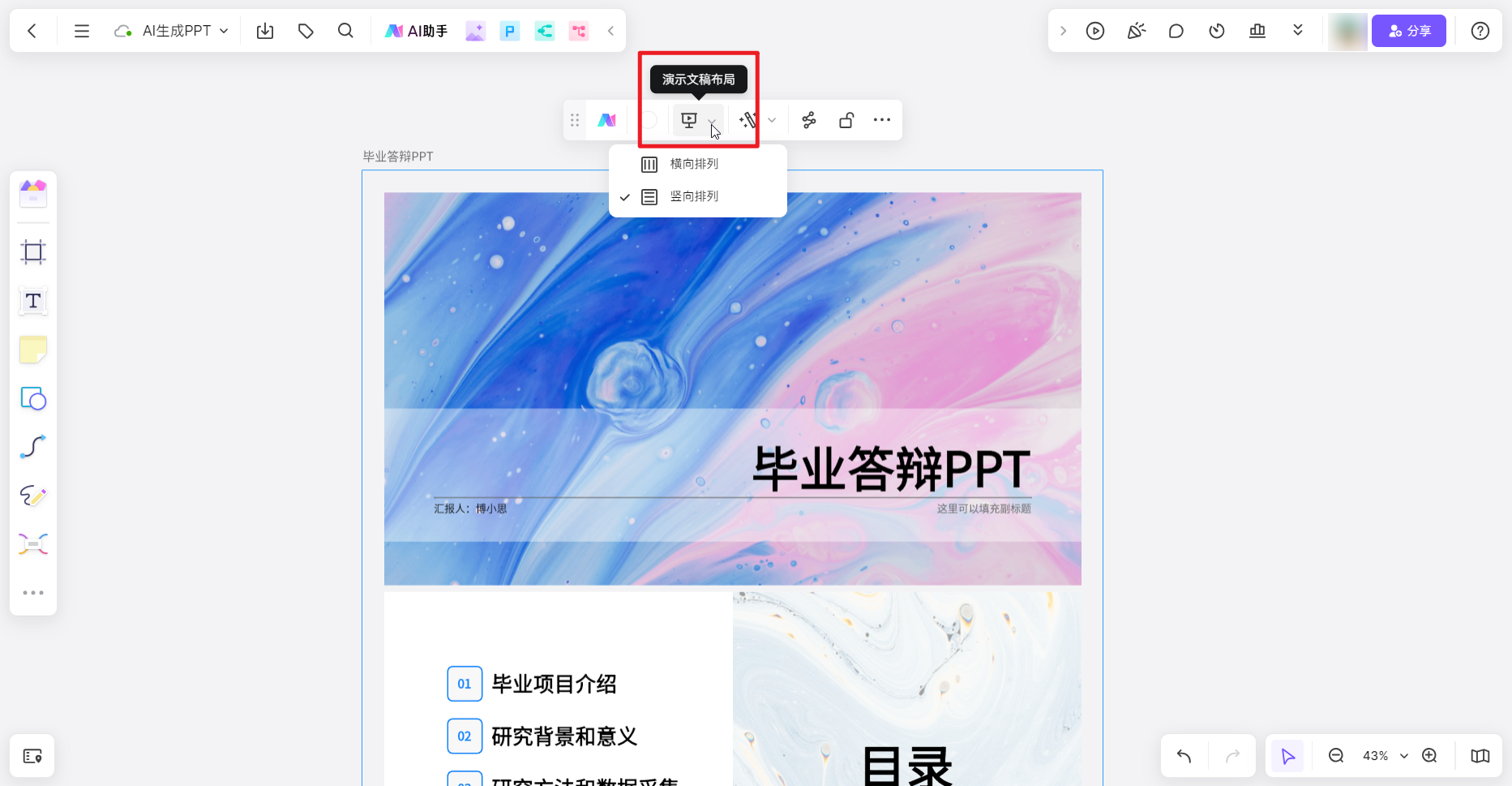Open the fill color circle swatch

[x=649, y=120]
